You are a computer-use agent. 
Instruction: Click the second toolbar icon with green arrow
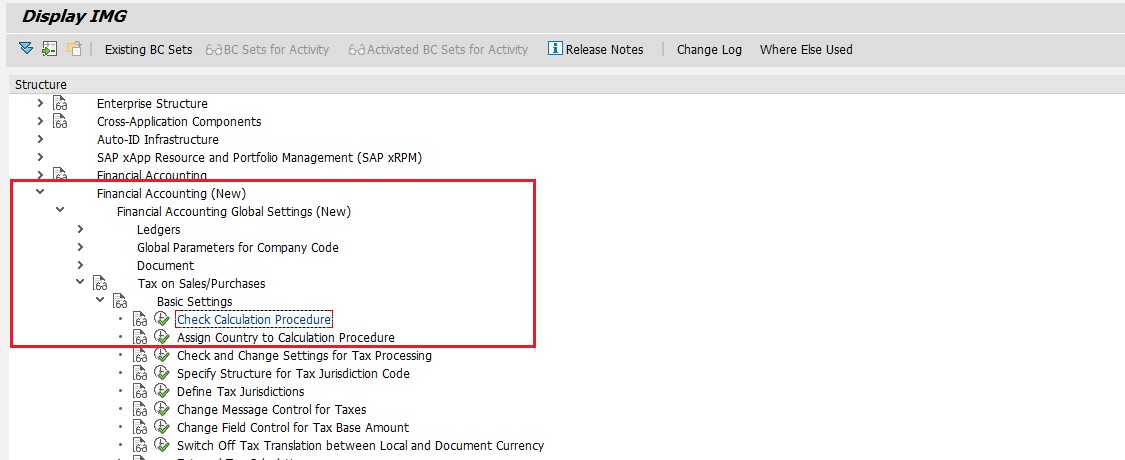pyautogui.click(x=49, y=49)
